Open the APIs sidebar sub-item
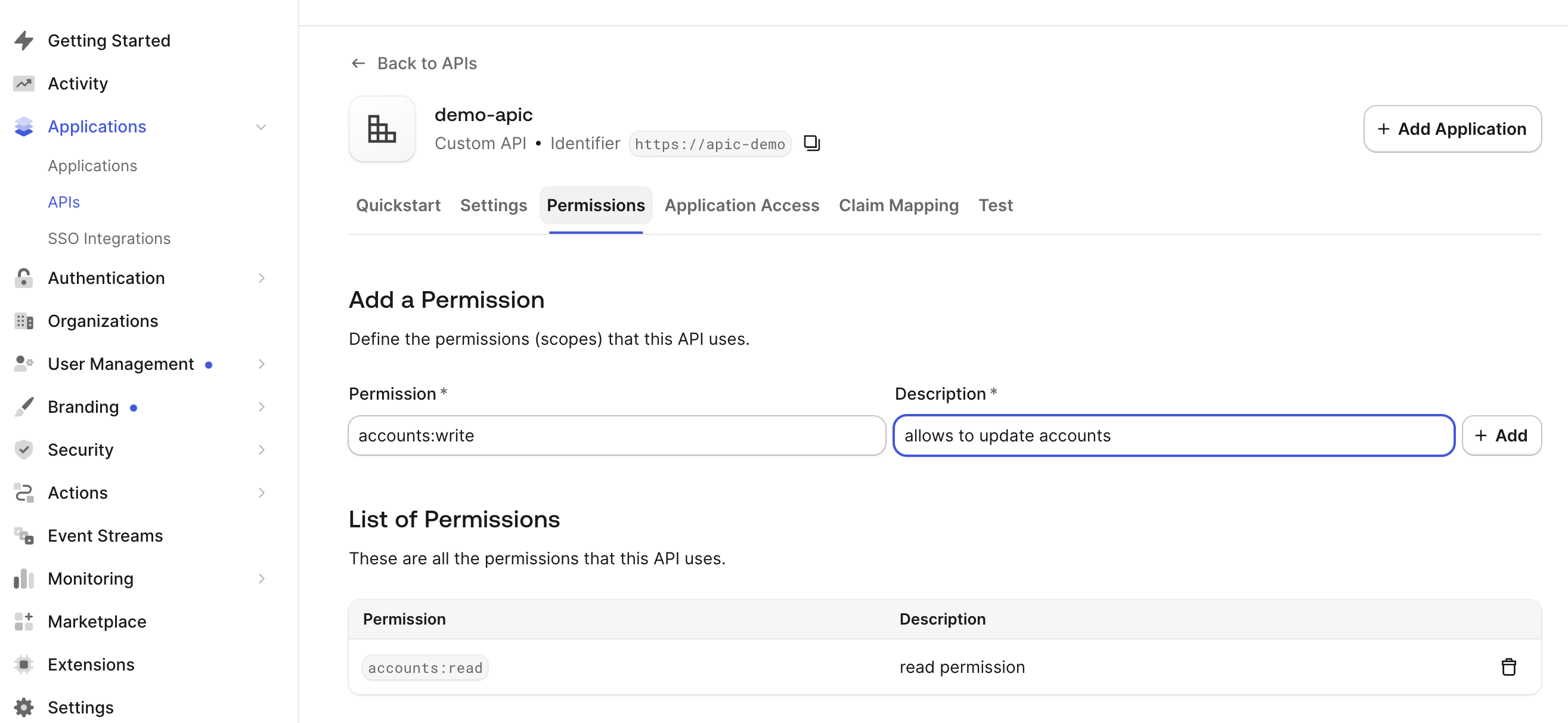 pos(64,202)
